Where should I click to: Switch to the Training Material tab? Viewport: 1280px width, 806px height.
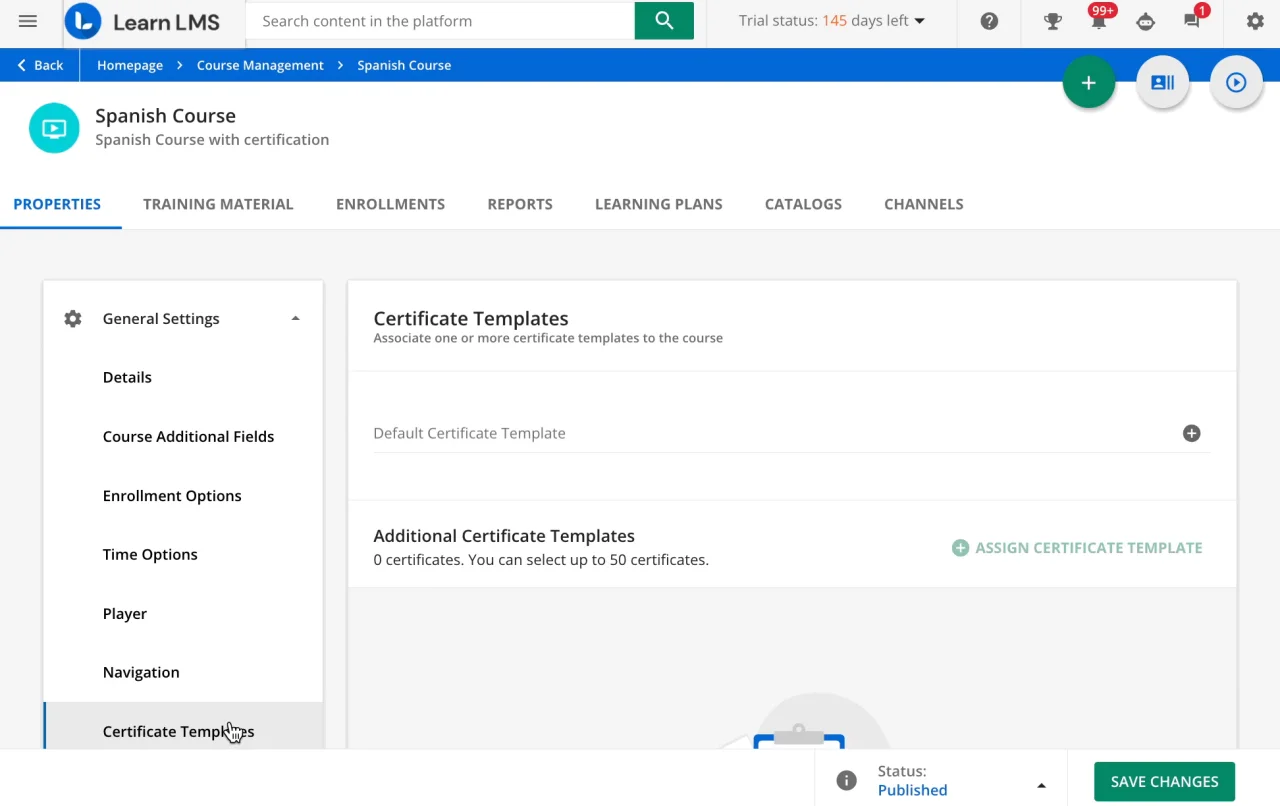coord(218,204)
